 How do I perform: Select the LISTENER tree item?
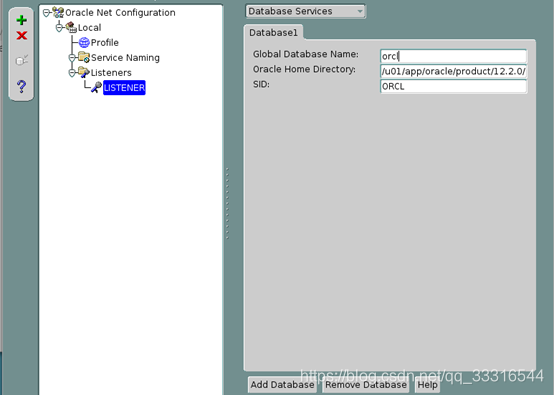[x=124, y=88]
